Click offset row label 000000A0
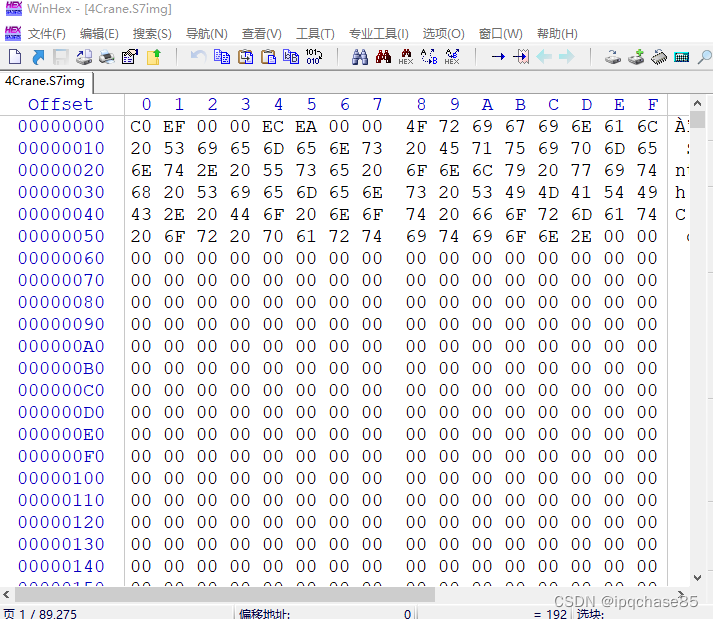Screen dimensions: 713x619 (x=61, y=346)
